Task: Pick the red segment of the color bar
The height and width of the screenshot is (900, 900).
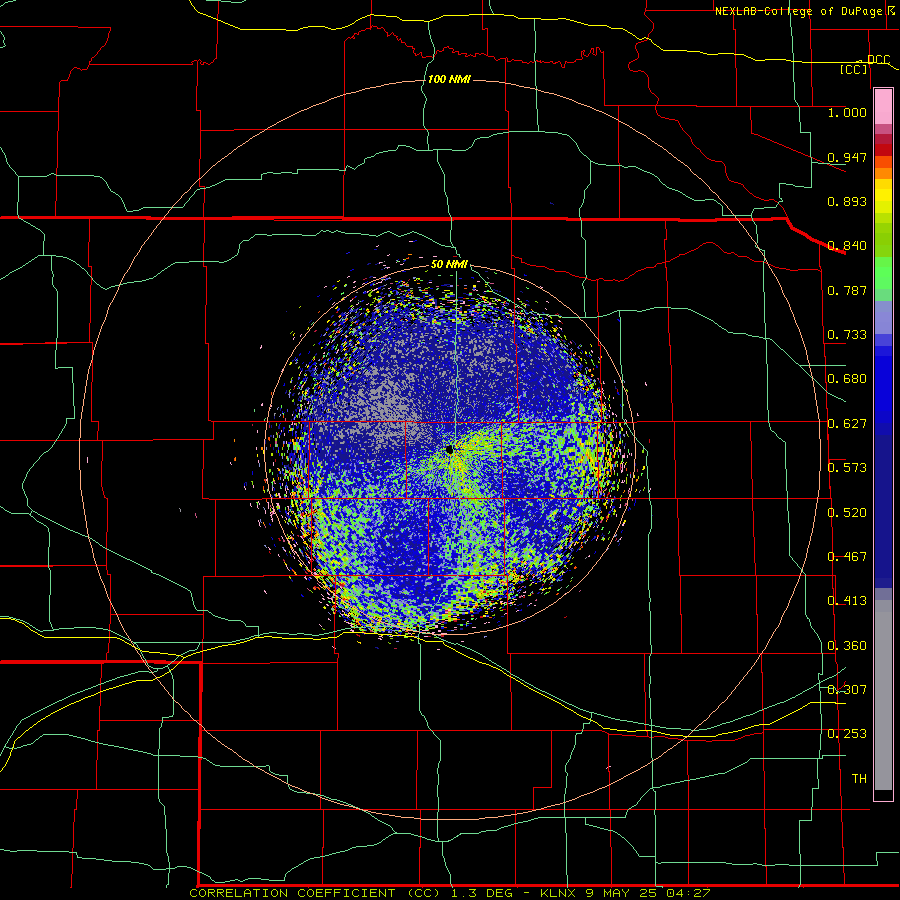Action: (883, 150)
